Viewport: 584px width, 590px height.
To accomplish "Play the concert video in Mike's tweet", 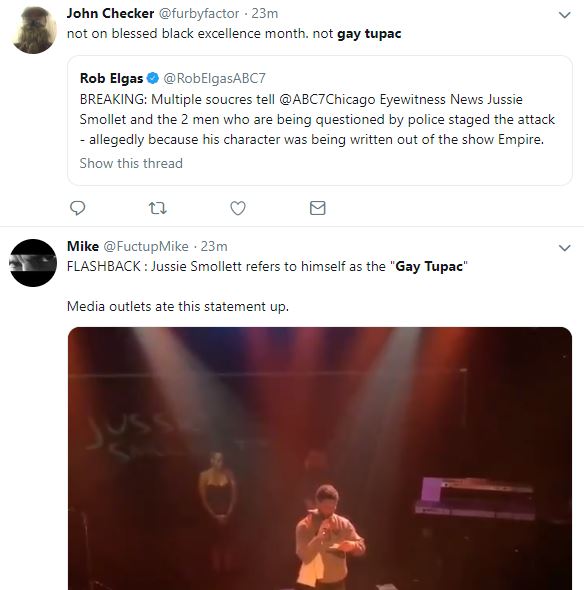I will [320, 458].
